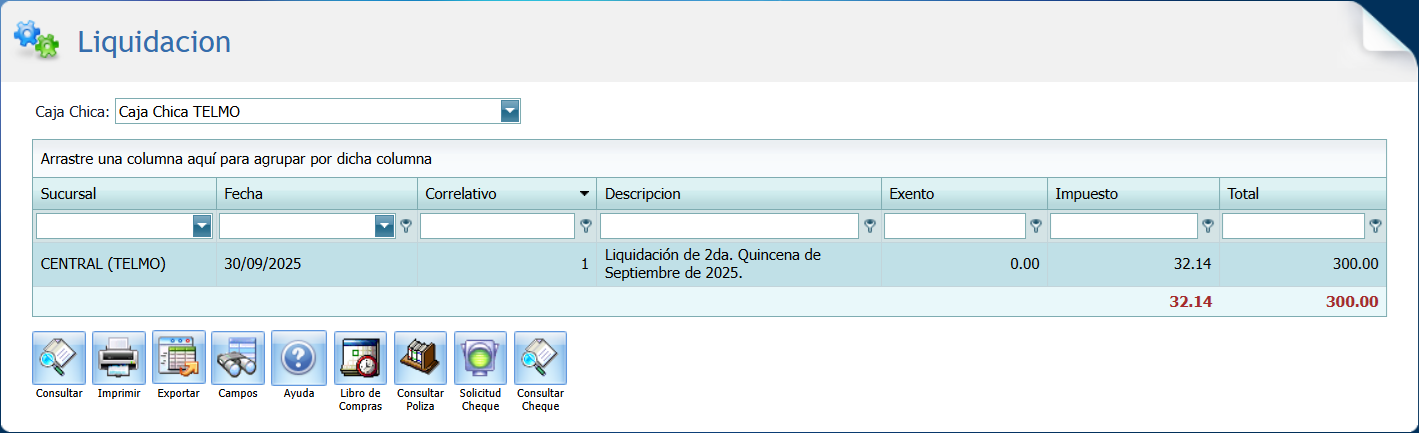Expand the Caja Chica dropdown
Viewport: 1419px width, 433px height.
[510, 112]
